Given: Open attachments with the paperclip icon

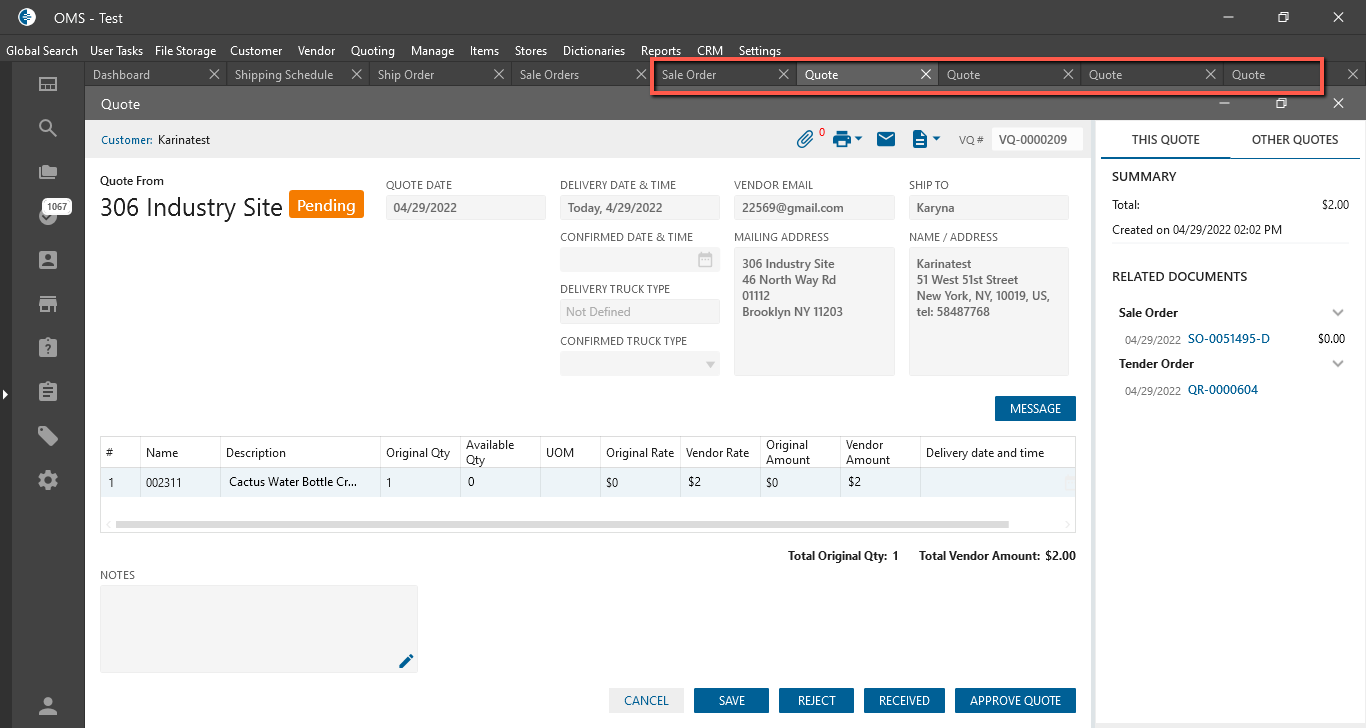Looking at the screenshot, I should point(805,139).
